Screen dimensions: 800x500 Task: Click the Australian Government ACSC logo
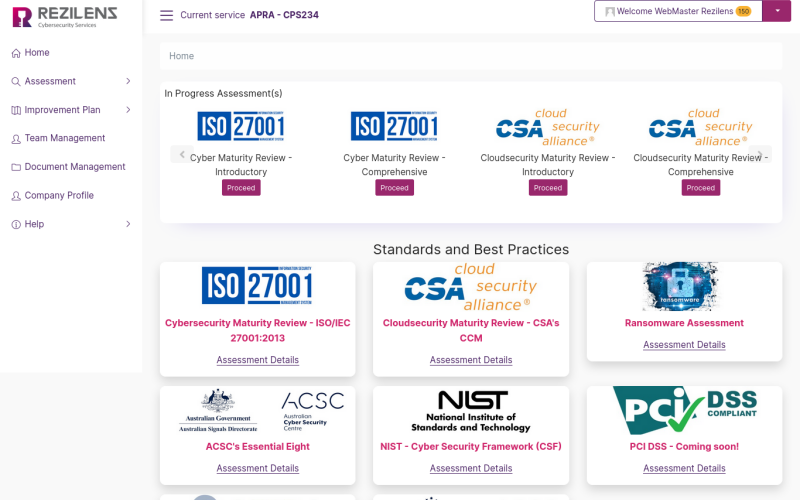click(261, 411)
